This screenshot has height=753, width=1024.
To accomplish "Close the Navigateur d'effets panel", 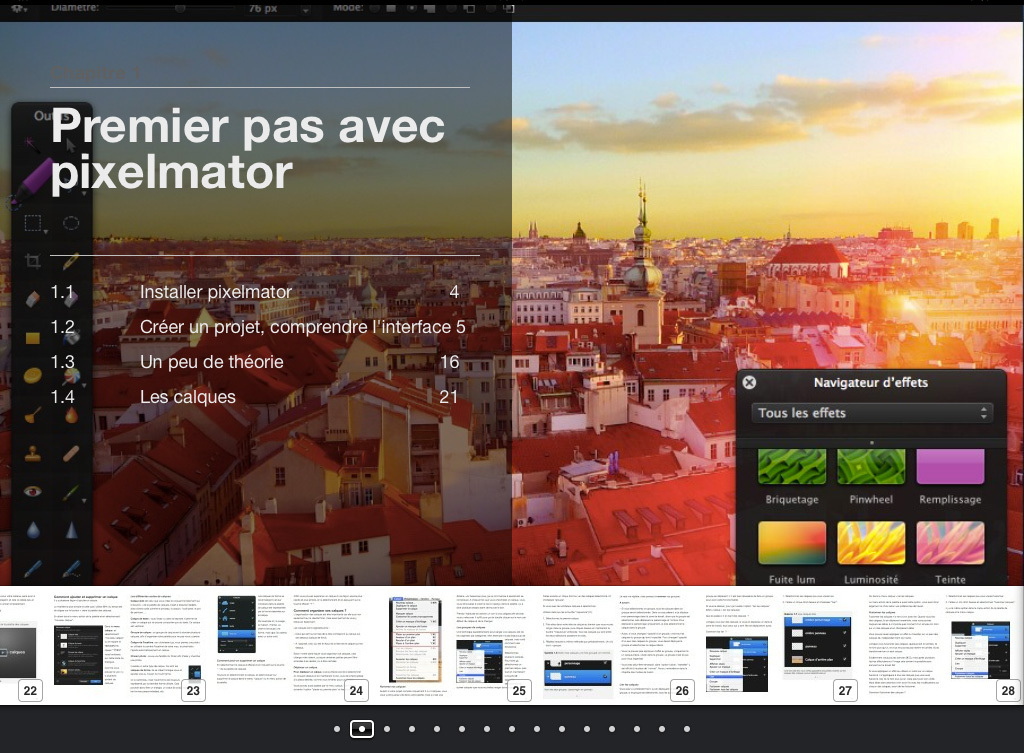I will tap(750, 382).
